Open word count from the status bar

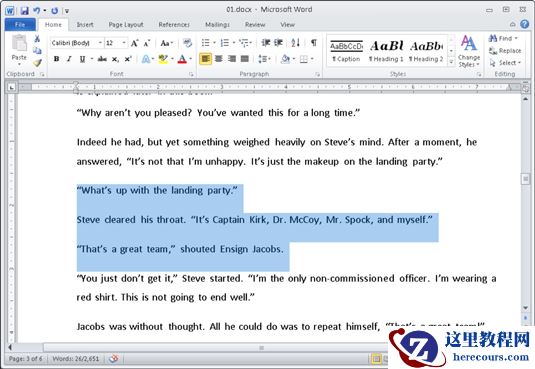pyautogui.click(x=76, y=359)
